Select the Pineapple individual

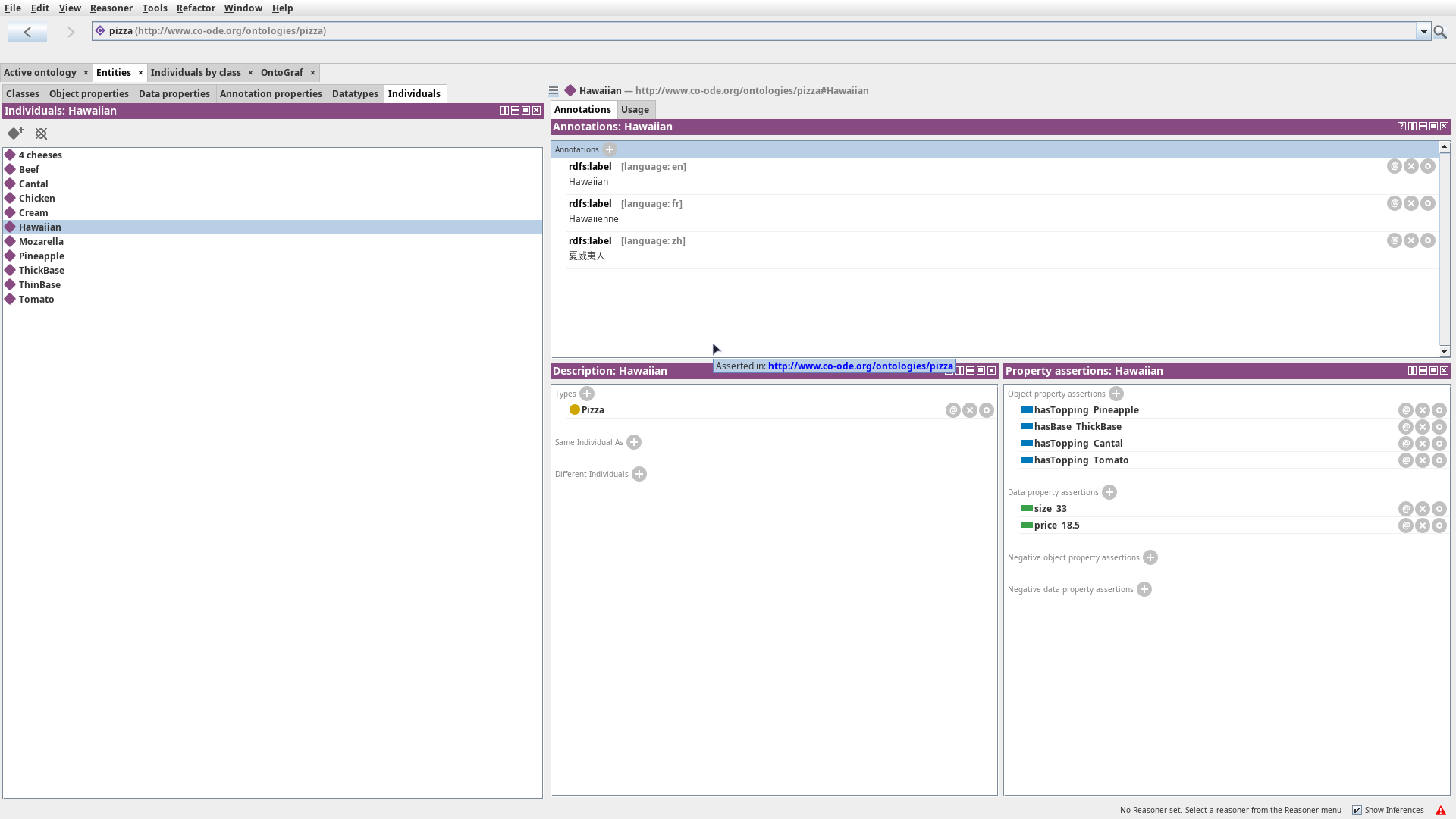[42, 256]
